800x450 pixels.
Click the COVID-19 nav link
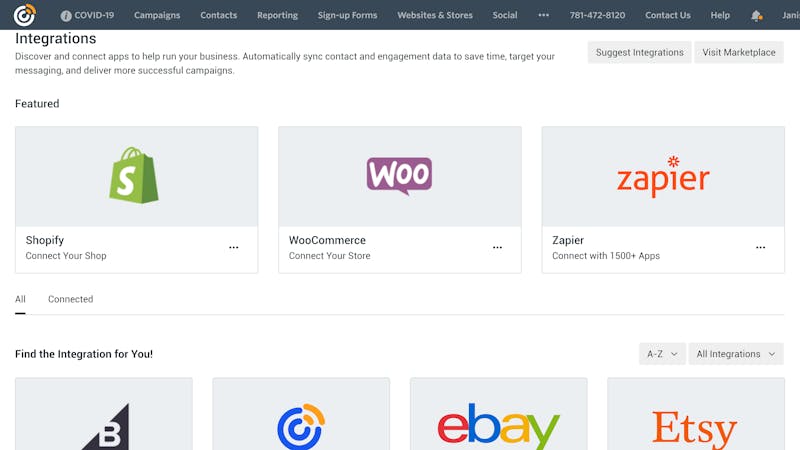click(x=94, y=15)
